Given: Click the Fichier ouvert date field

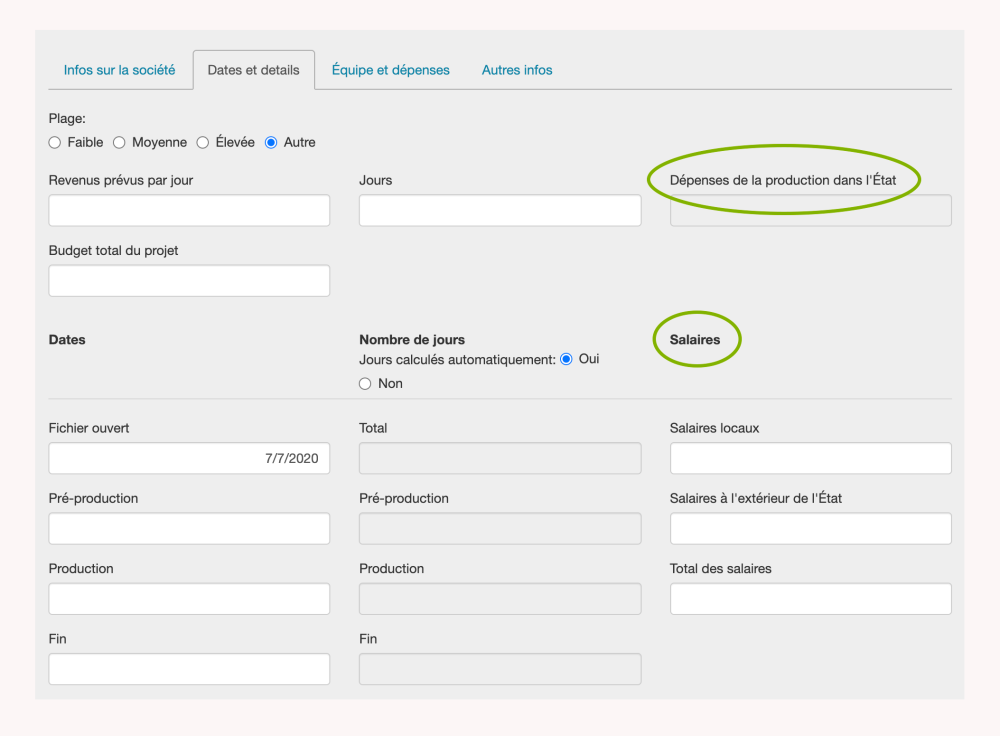Looking at the screenshot, I should click(x=189, y=459).
